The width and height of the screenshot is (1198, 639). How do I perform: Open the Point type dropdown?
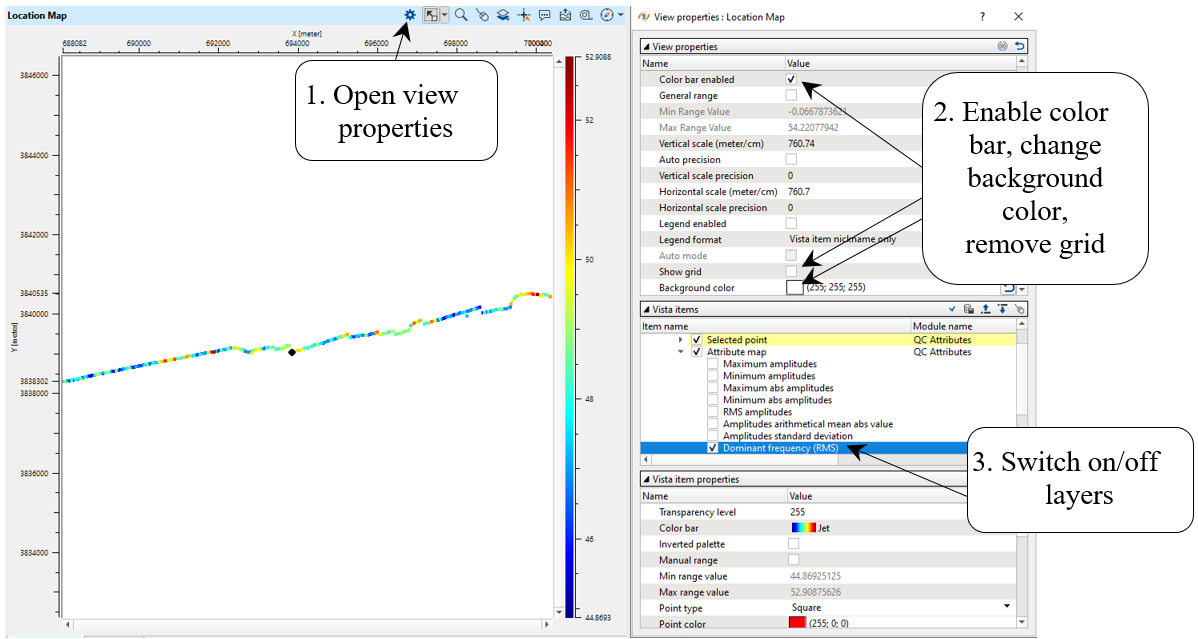[1006, 607]
